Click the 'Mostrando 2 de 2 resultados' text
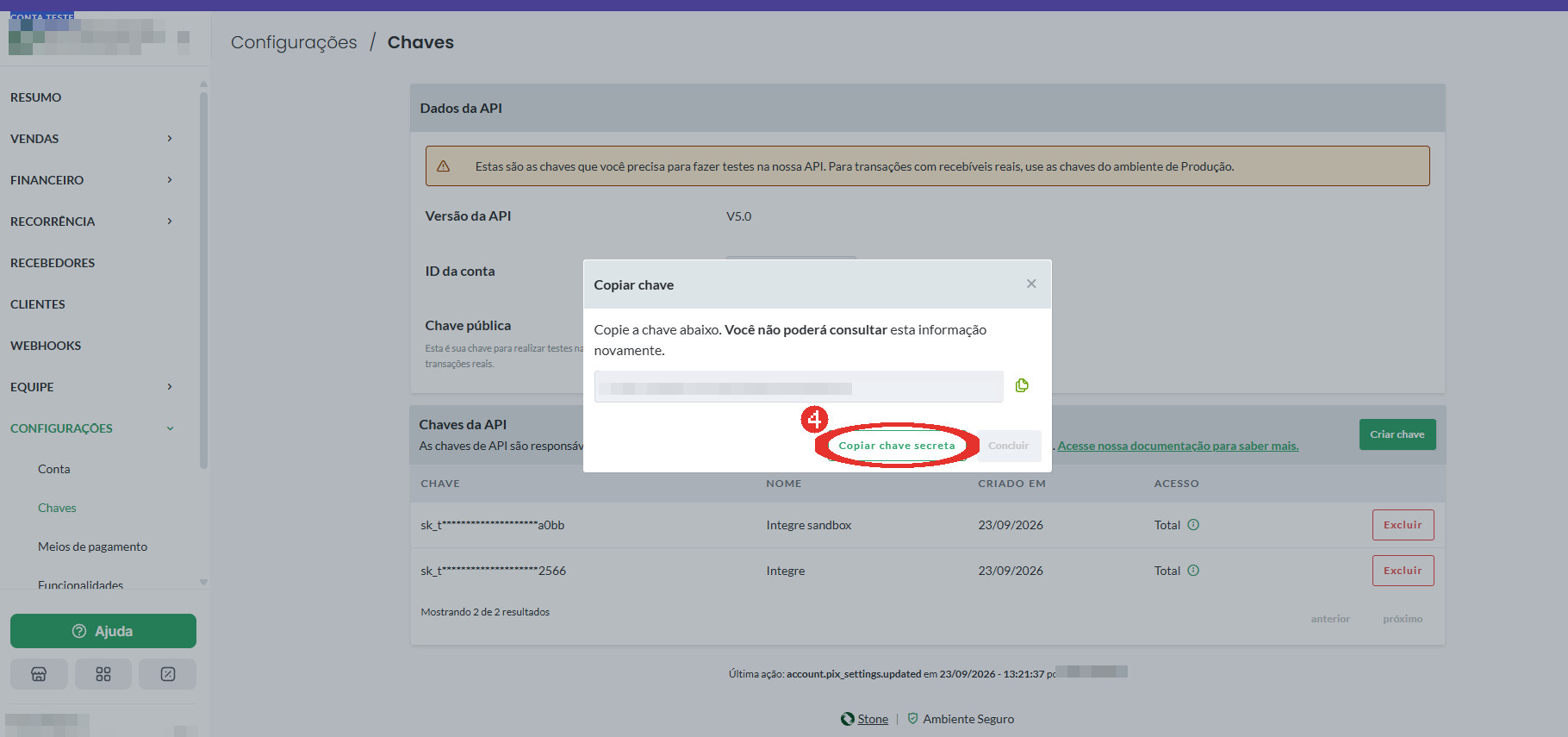Image resolution: width=1568 pixels, height=737 pixels. click(485, 612)
